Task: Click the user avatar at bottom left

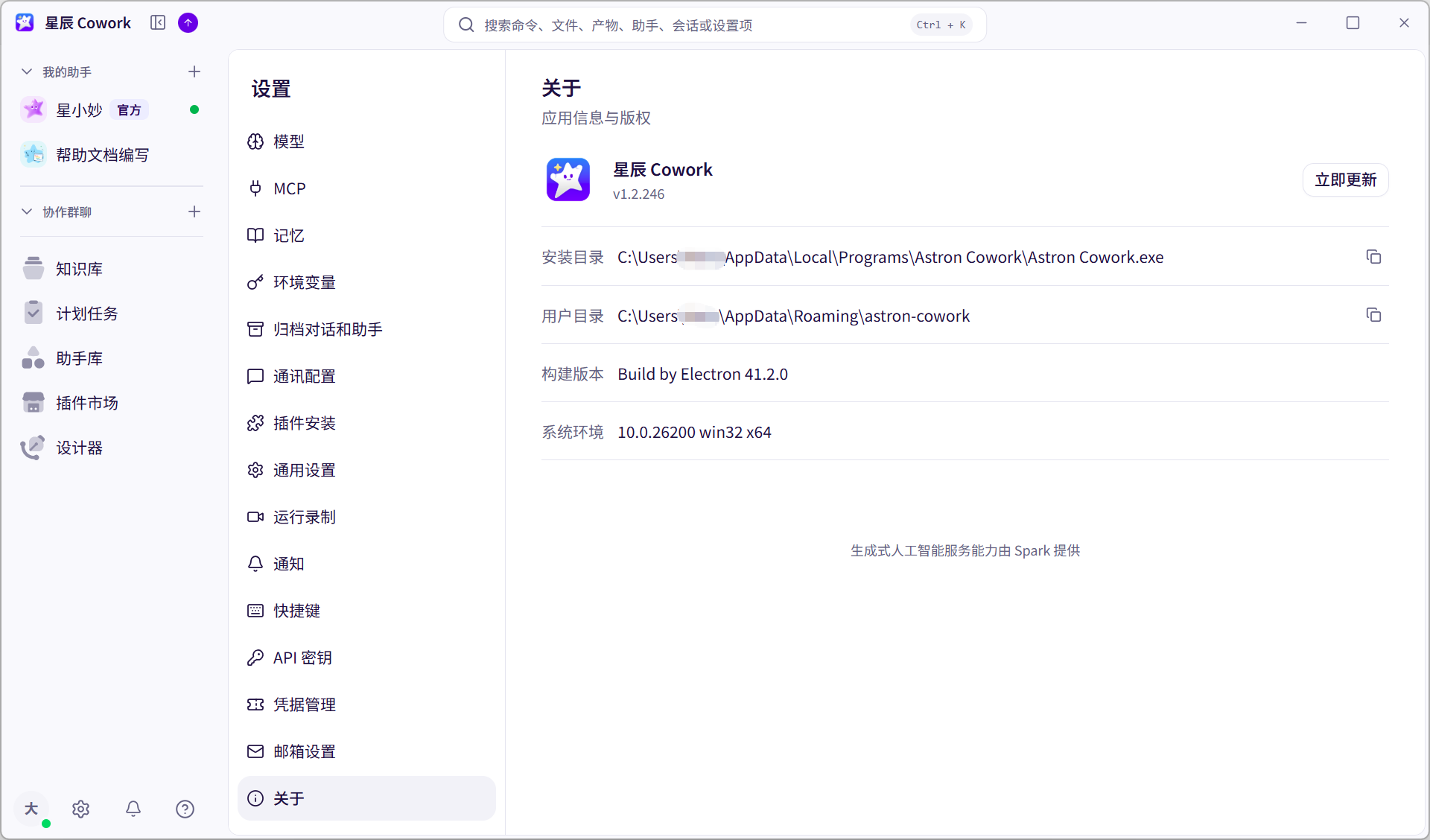Action: 31,809
